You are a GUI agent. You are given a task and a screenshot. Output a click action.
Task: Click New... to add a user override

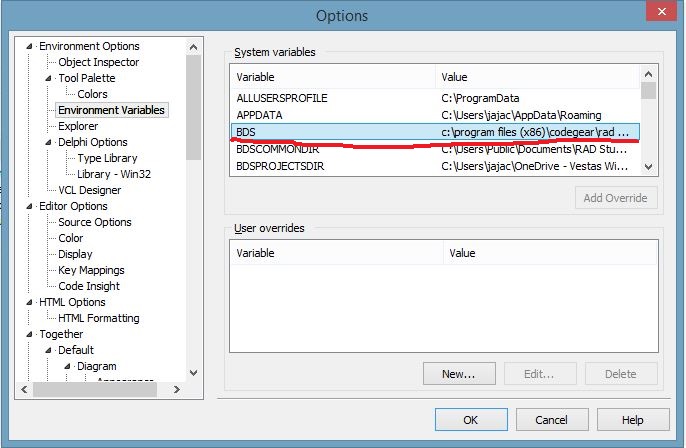pyautogui.click(x=457, y=374)
